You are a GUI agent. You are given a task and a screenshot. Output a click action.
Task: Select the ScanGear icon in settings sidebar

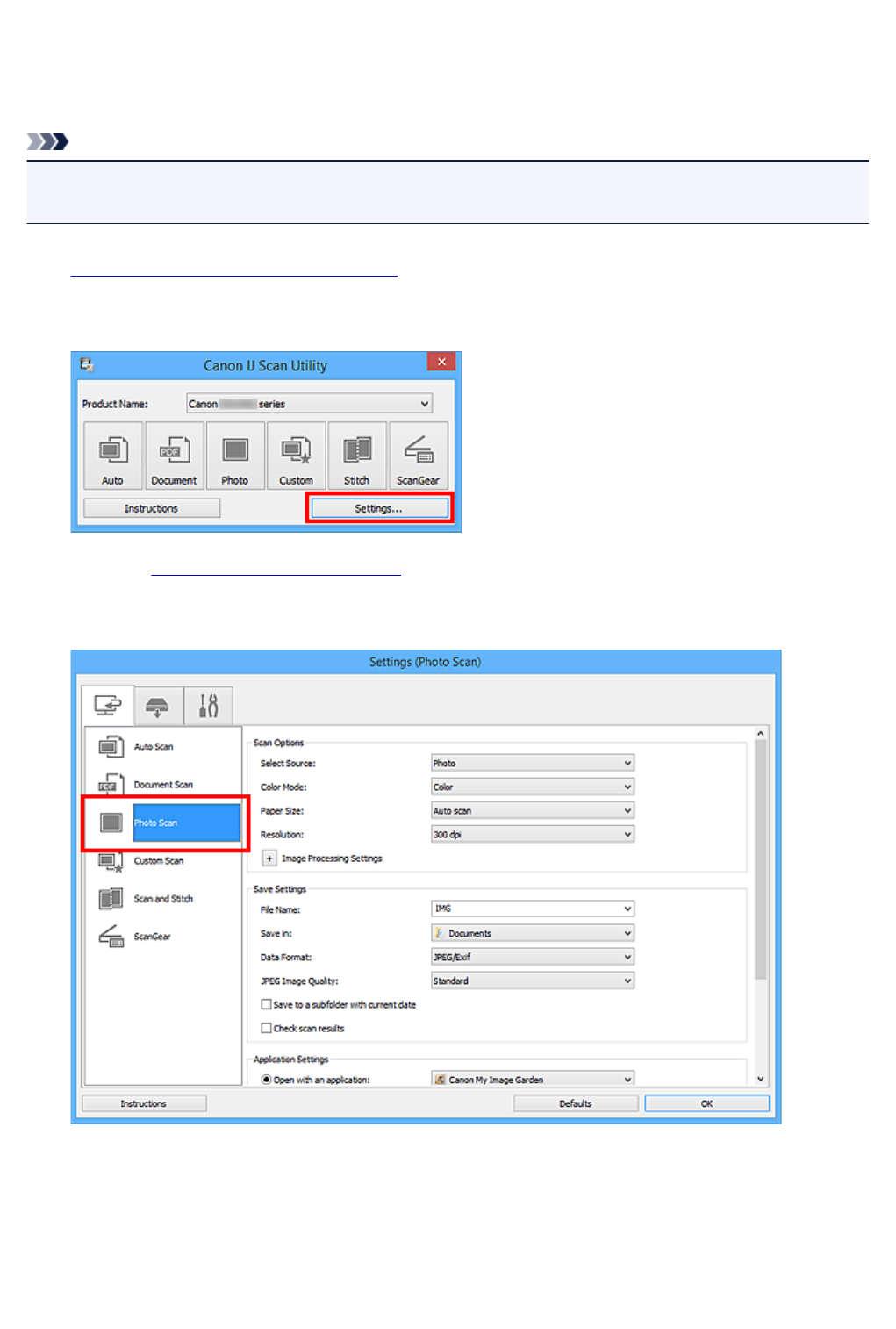[x=111, y=937]
